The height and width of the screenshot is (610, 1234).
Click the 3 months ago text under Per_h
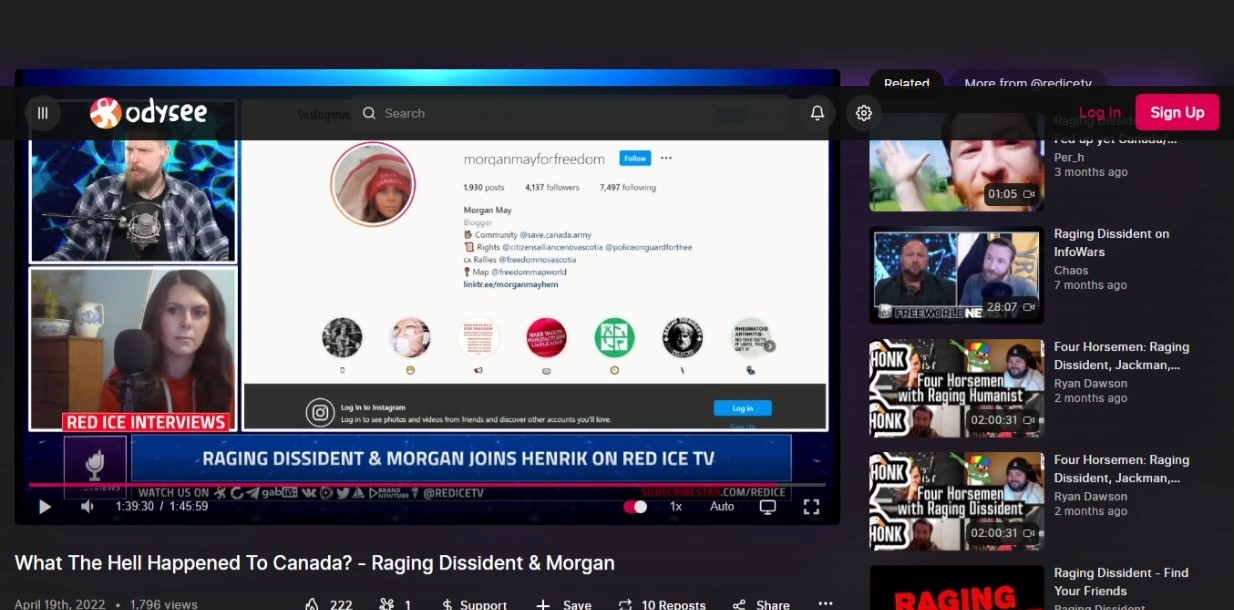1091,172
